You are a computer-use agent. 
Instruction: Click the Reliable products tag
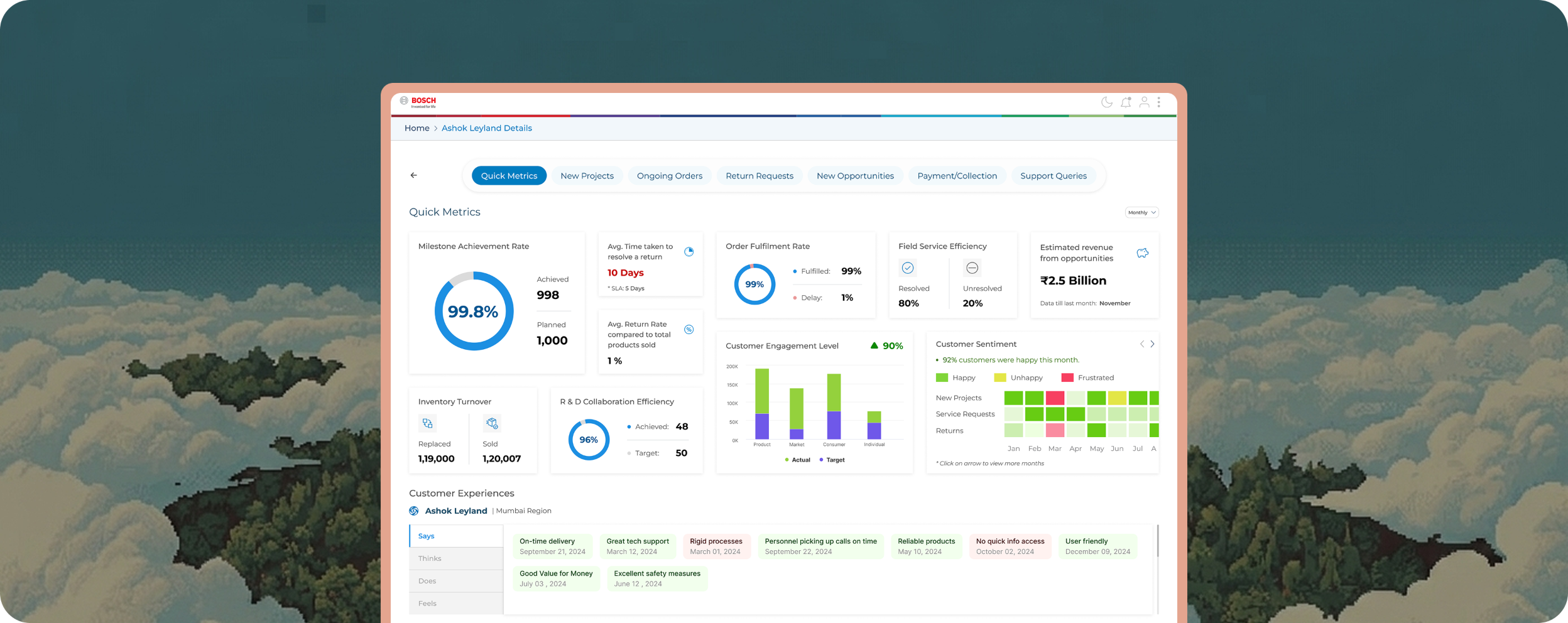point(926,546)
